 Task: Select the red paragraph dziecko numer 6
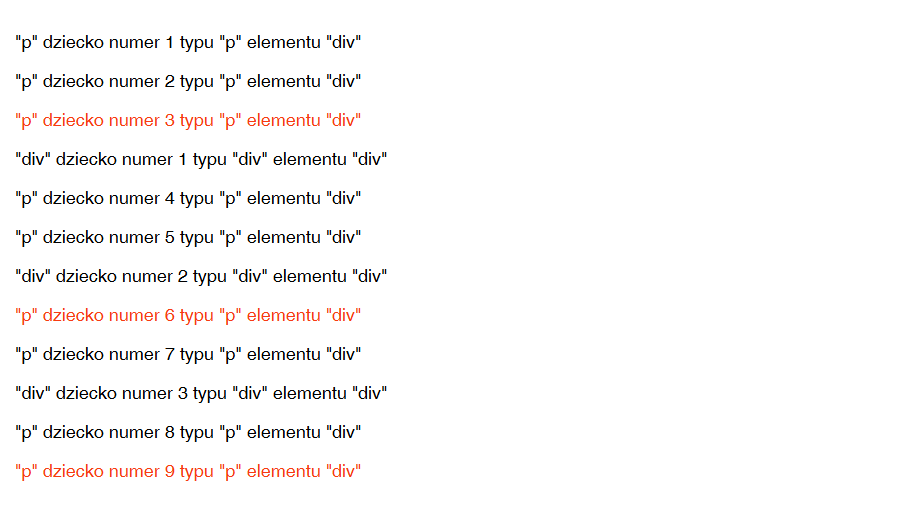click(x=188, y=316)
